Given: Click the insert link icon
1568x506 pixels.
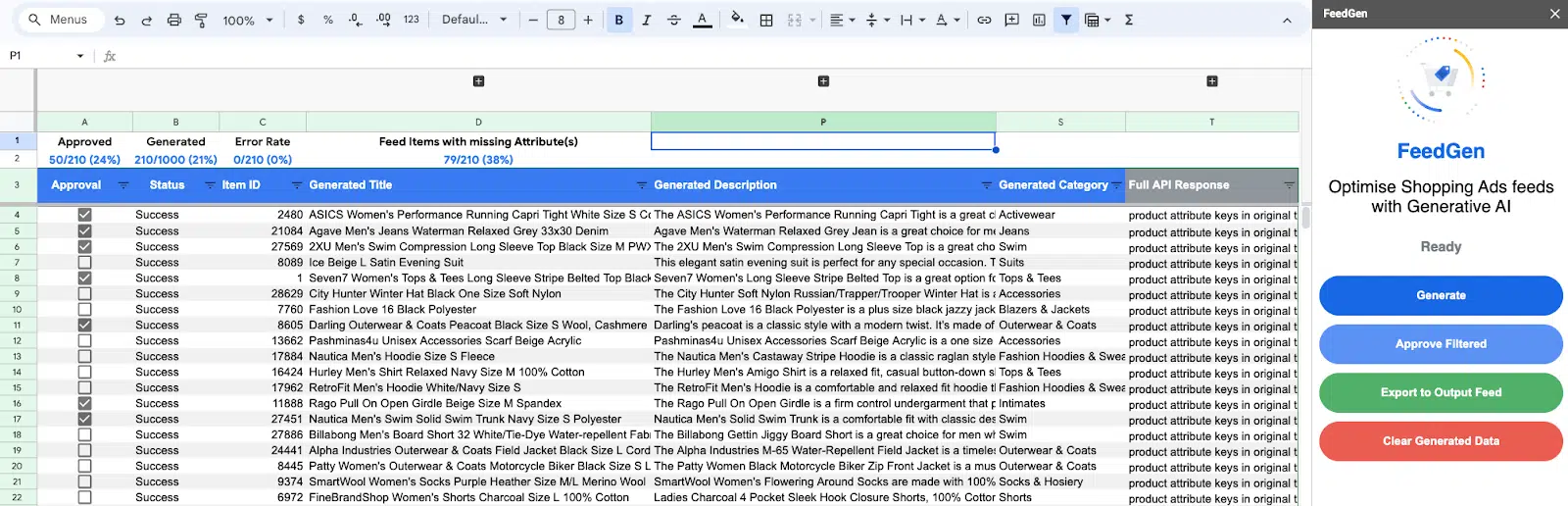Looking at the screenshot, I should point(984,20).
